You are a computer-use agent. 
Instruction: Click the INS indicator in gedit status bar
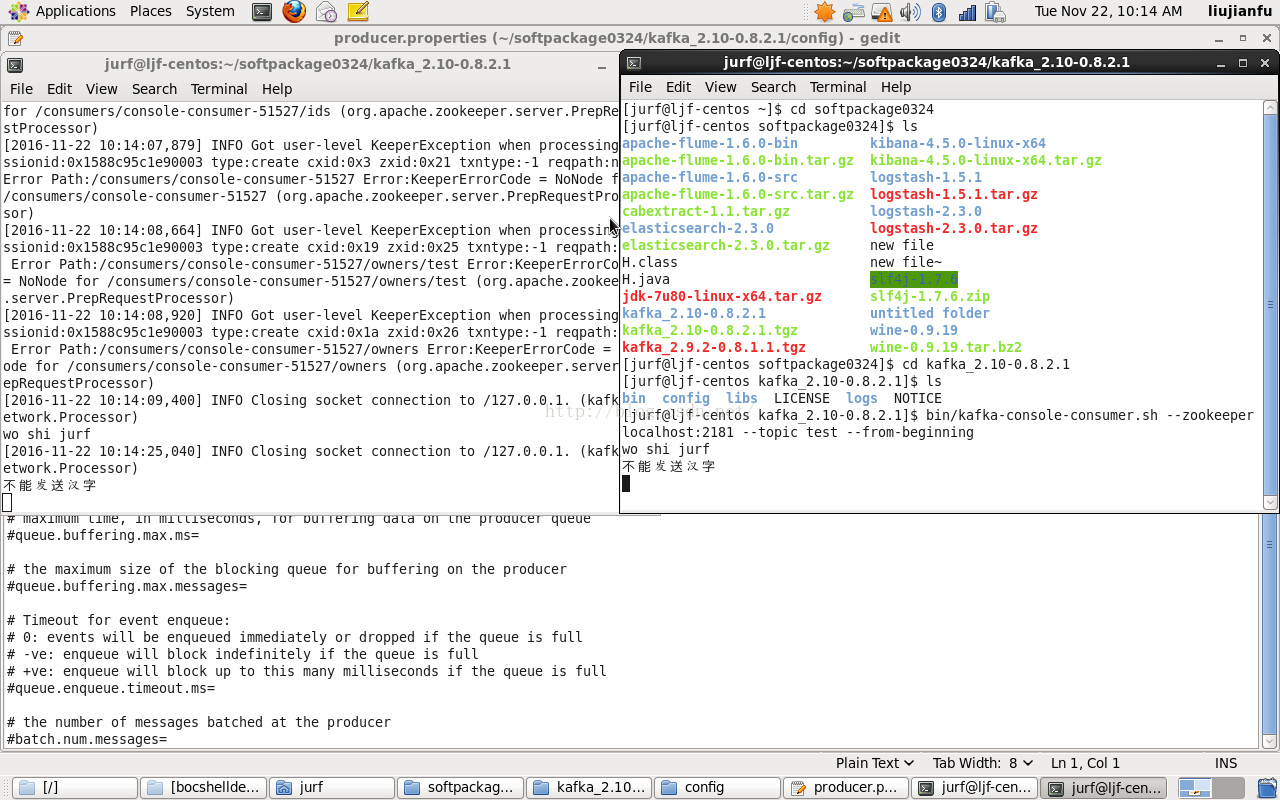pos(1226,763)
